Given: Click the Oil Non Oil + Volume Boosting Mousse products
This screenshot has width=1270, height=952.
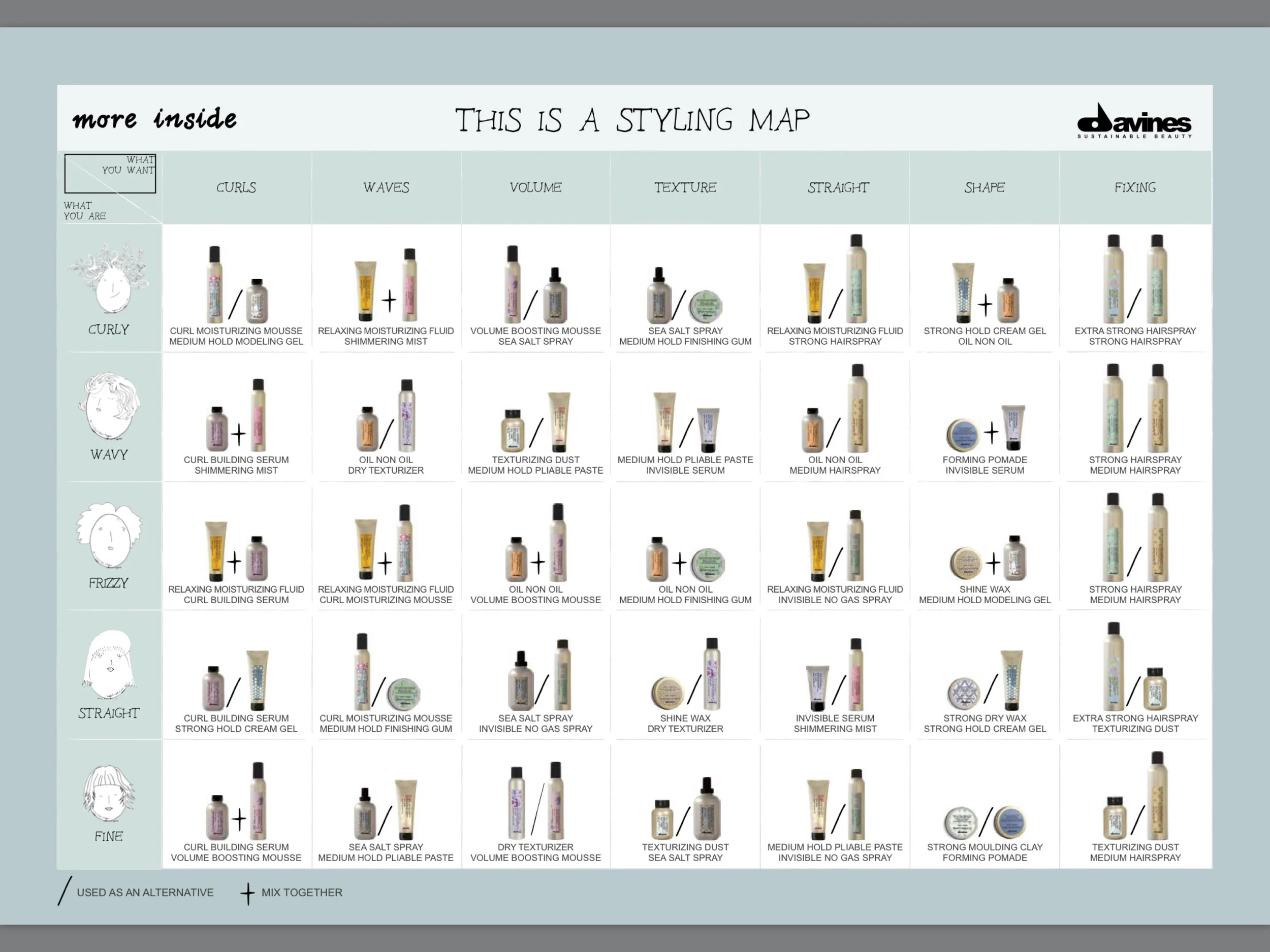Looking at the screenshot, I should (535, 543).
